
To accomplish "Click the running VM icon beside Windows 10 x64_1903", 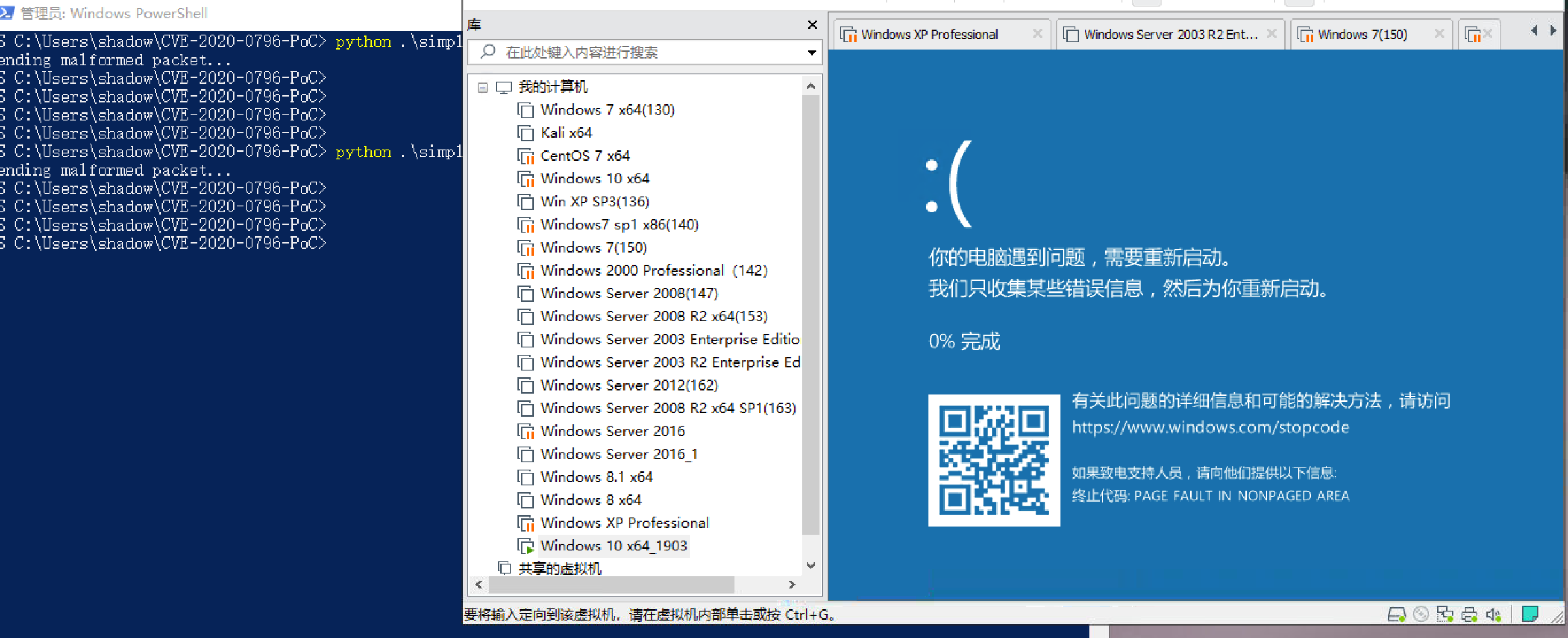I will click(526, 546).
